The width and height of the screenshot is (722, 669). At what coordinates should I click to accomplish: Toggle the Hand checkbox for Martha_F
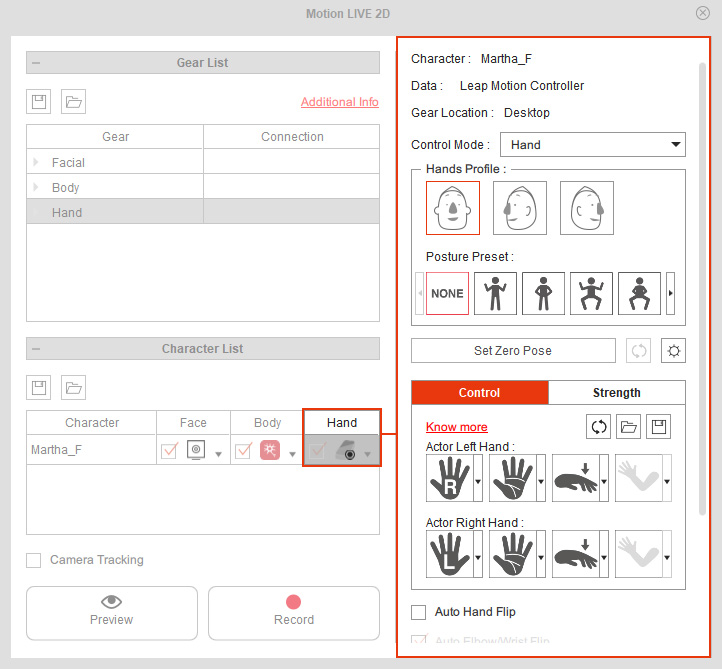coord(318,450)
